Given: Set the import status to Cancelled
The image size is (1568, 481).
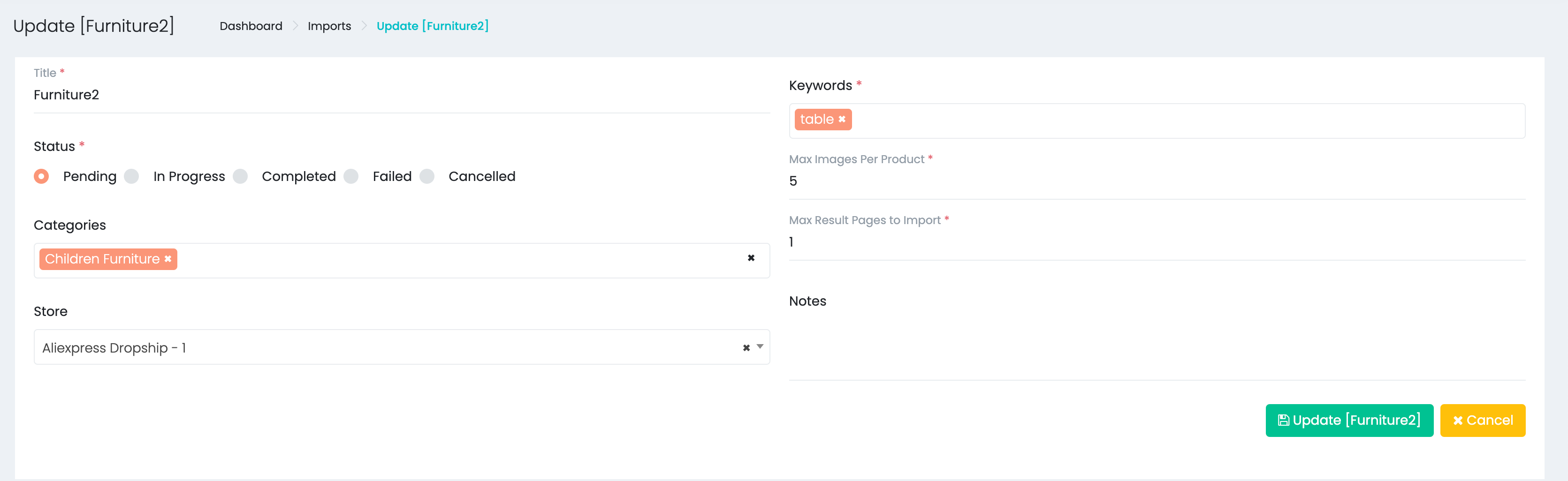Looking at the screenshot, I should pos(427,176).
